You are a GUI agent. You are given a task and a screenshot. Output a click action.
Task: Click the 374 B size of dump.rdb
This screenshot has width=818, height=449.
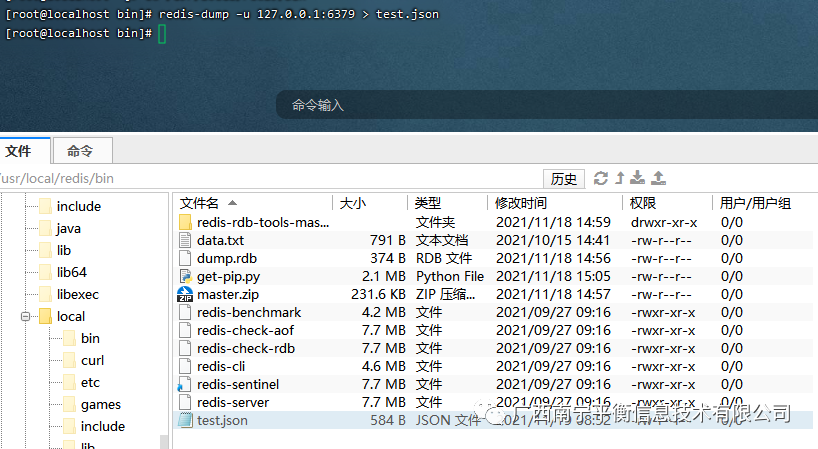(388, 259)
